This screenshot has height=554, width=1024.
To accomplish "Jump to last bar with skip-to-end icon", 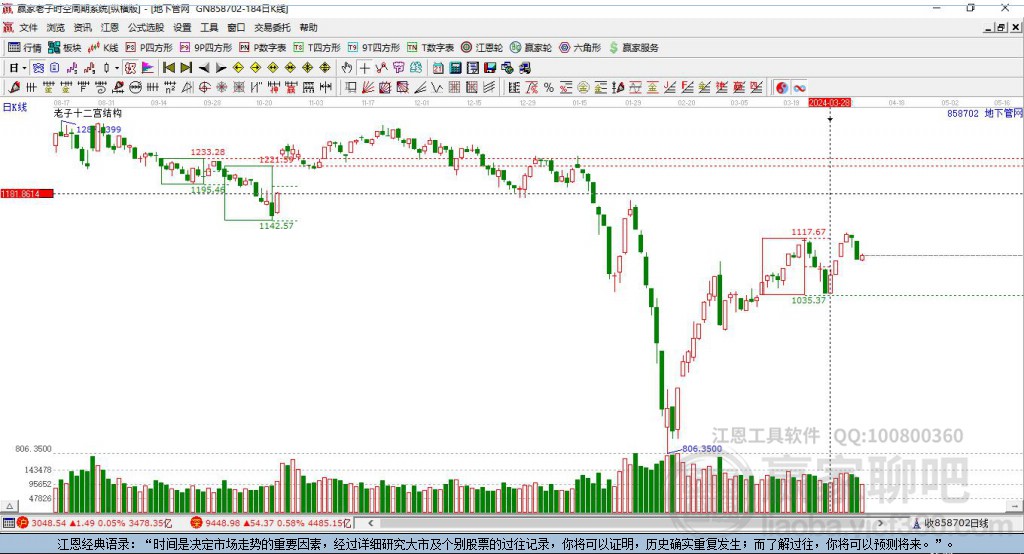I will [186, 68].
